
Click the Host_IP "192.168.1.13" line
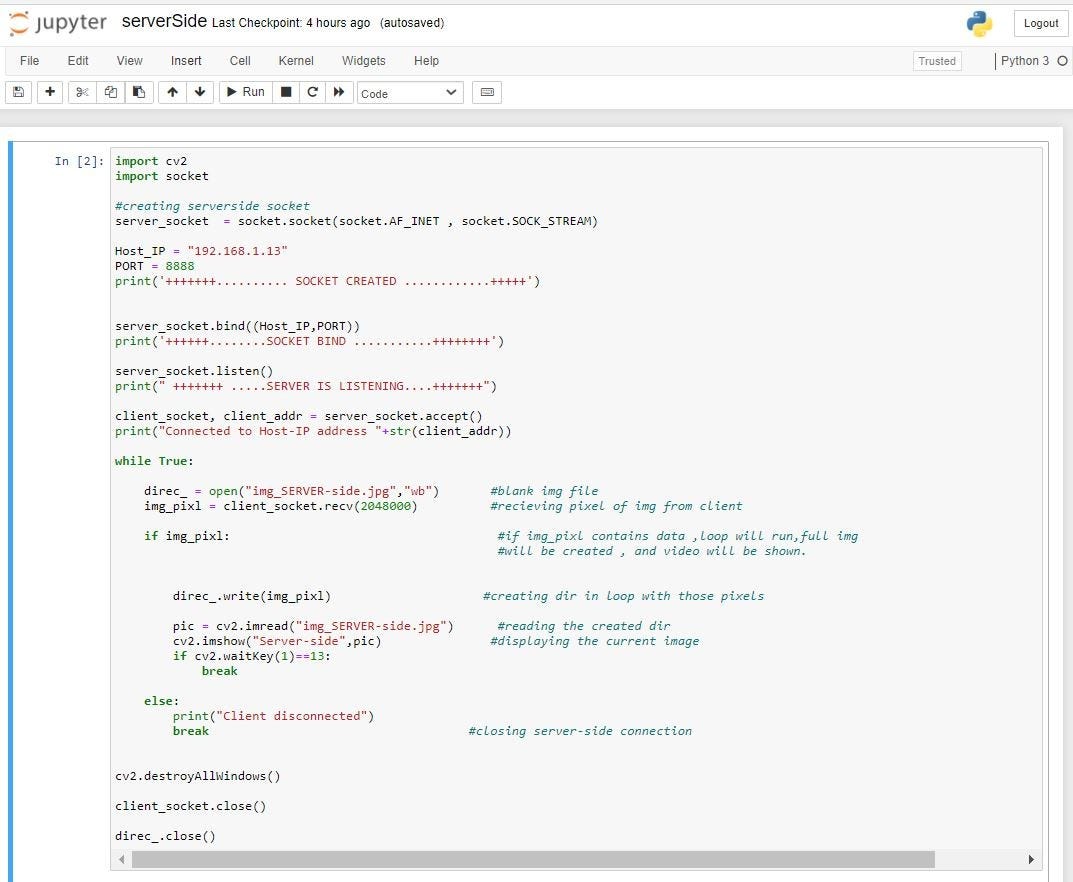tap(201, 251)
